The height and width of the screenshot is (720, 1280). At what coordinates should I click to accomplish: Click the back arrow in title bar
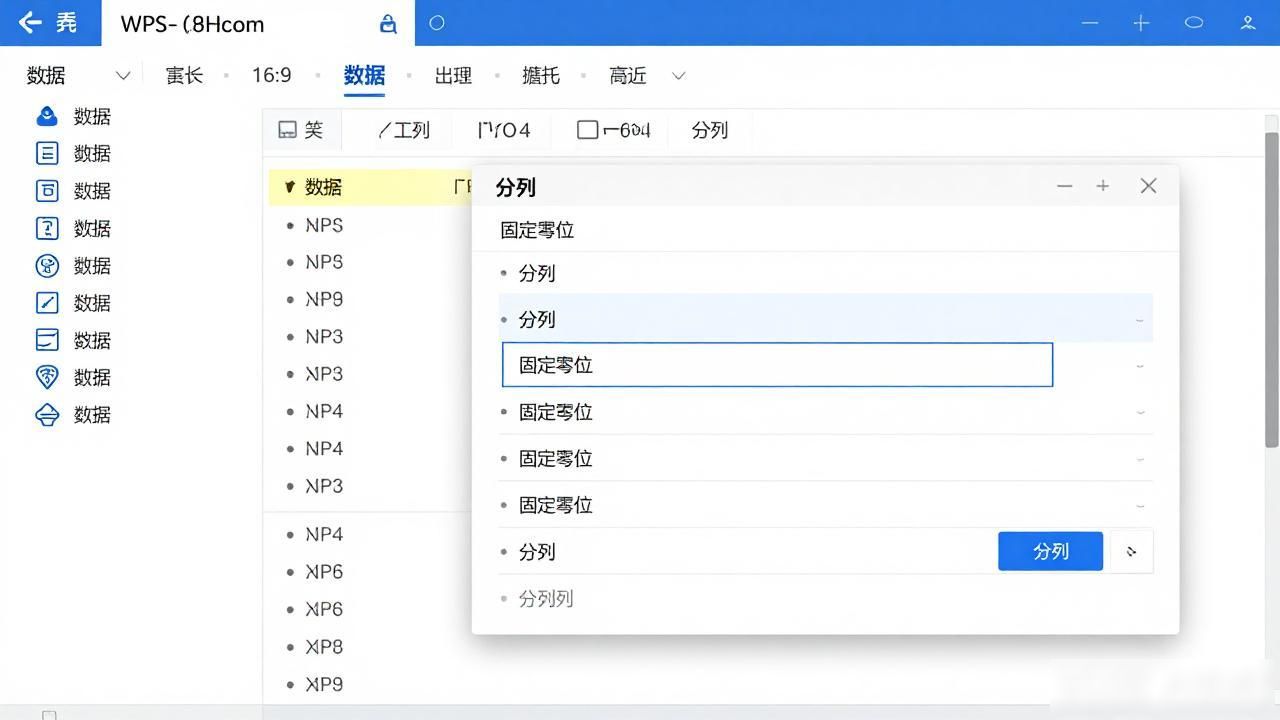[x=29, y=22]
